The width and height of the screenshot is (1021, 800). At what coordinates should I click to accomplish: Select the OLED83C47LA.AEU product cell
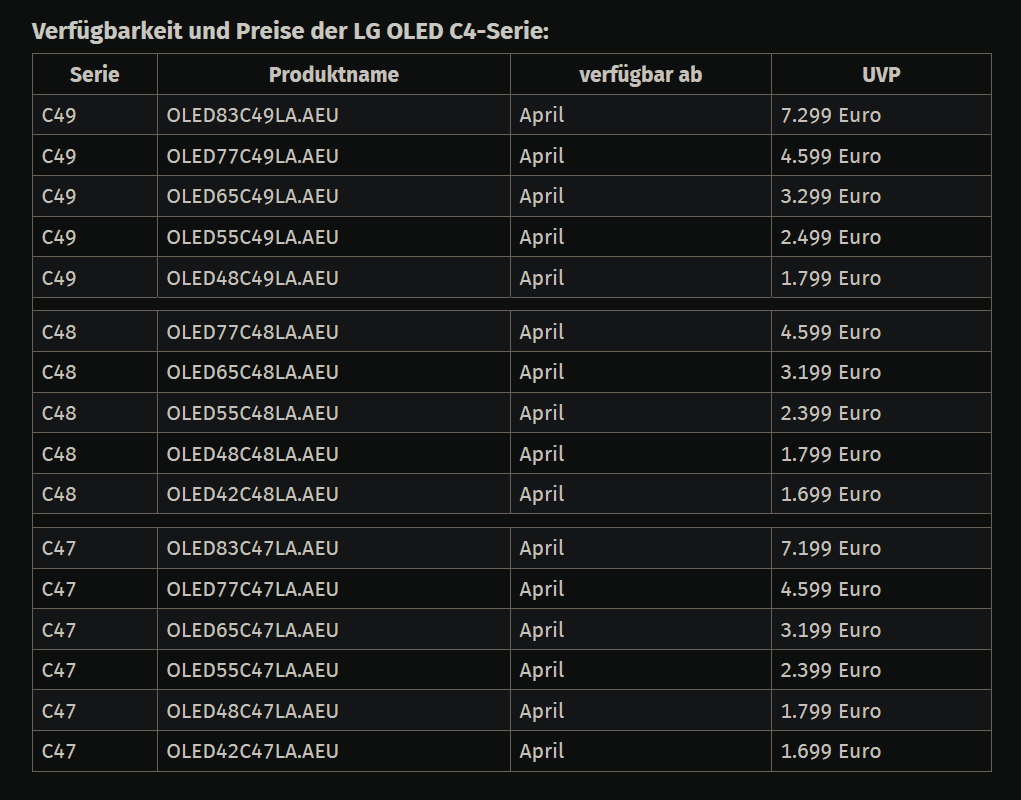click(253, 548)
